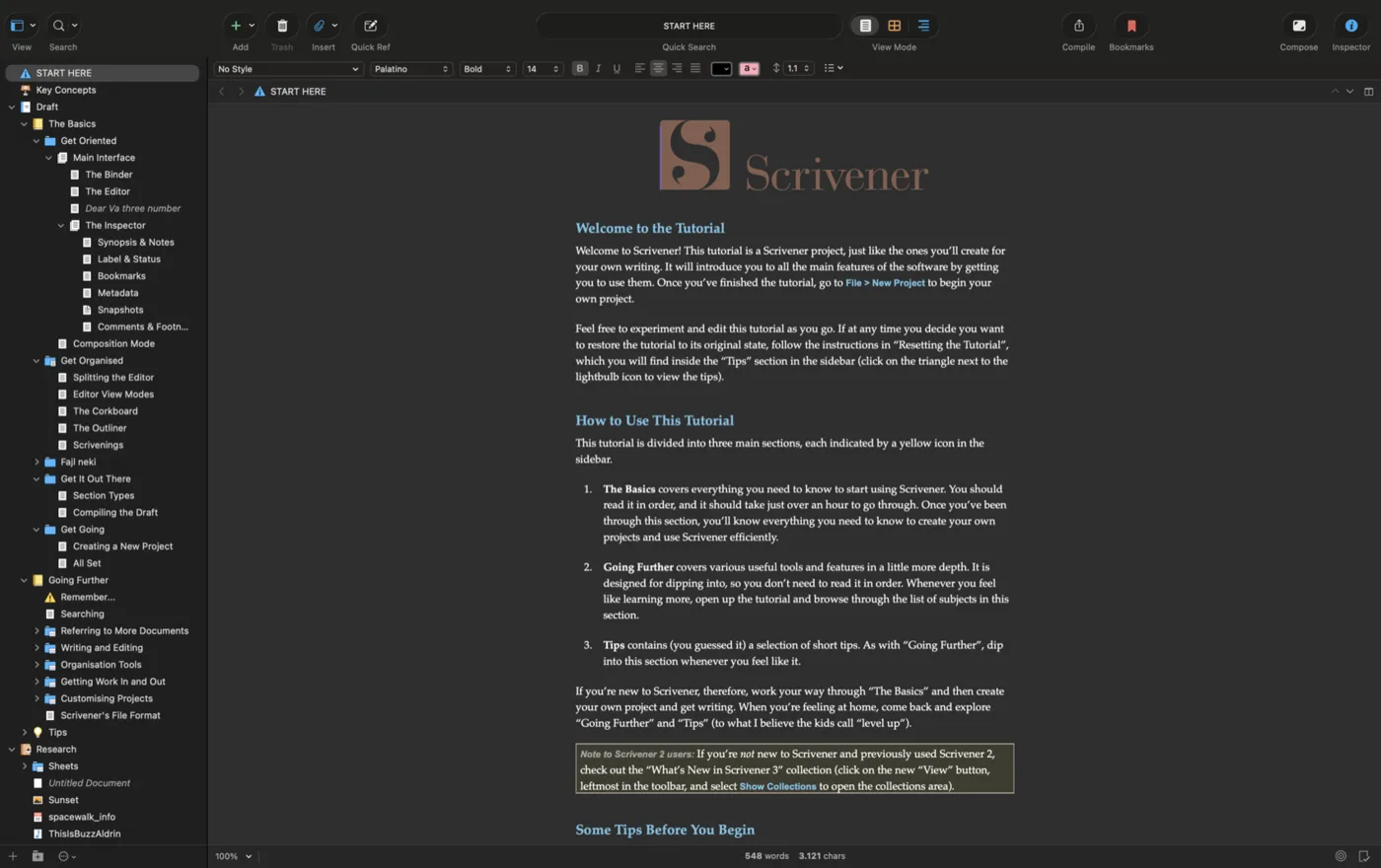Image resolution: width=1381 pixels, height=868 pixels.
Task: Open the binder footer actions menu
Action: pos(67,856)
